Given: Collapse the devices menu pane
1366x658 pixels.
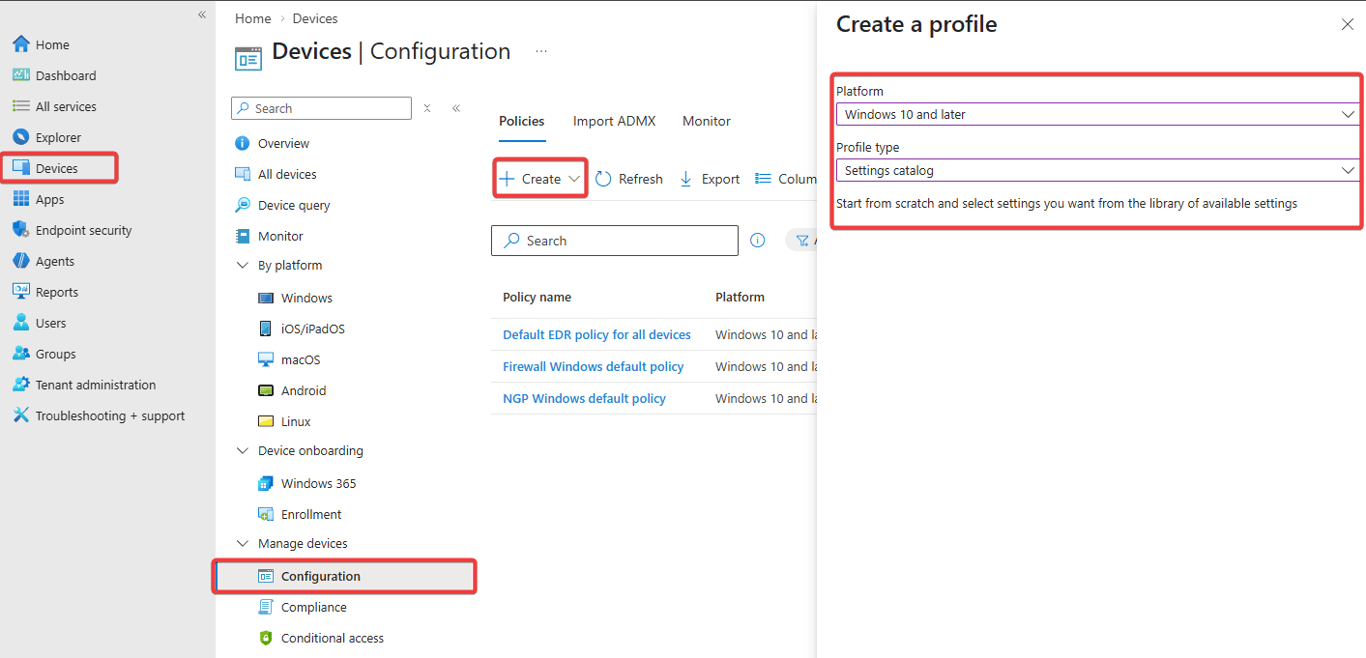Looking at the screenshot, I should tap(456, 108).
